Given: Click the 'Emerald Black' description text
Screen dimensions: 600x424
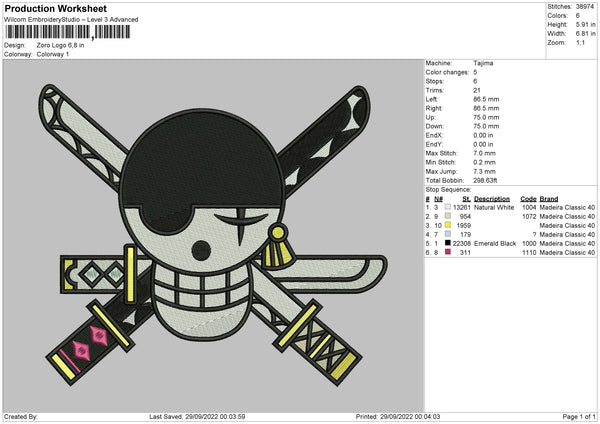Looking at the screenshot, I should (x=495, y=243).
